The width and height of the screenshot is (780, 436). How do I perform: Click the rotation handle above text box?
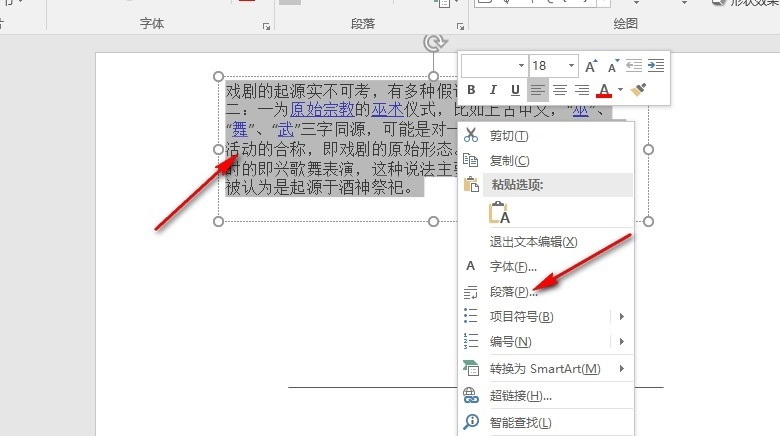click(433, 43)
